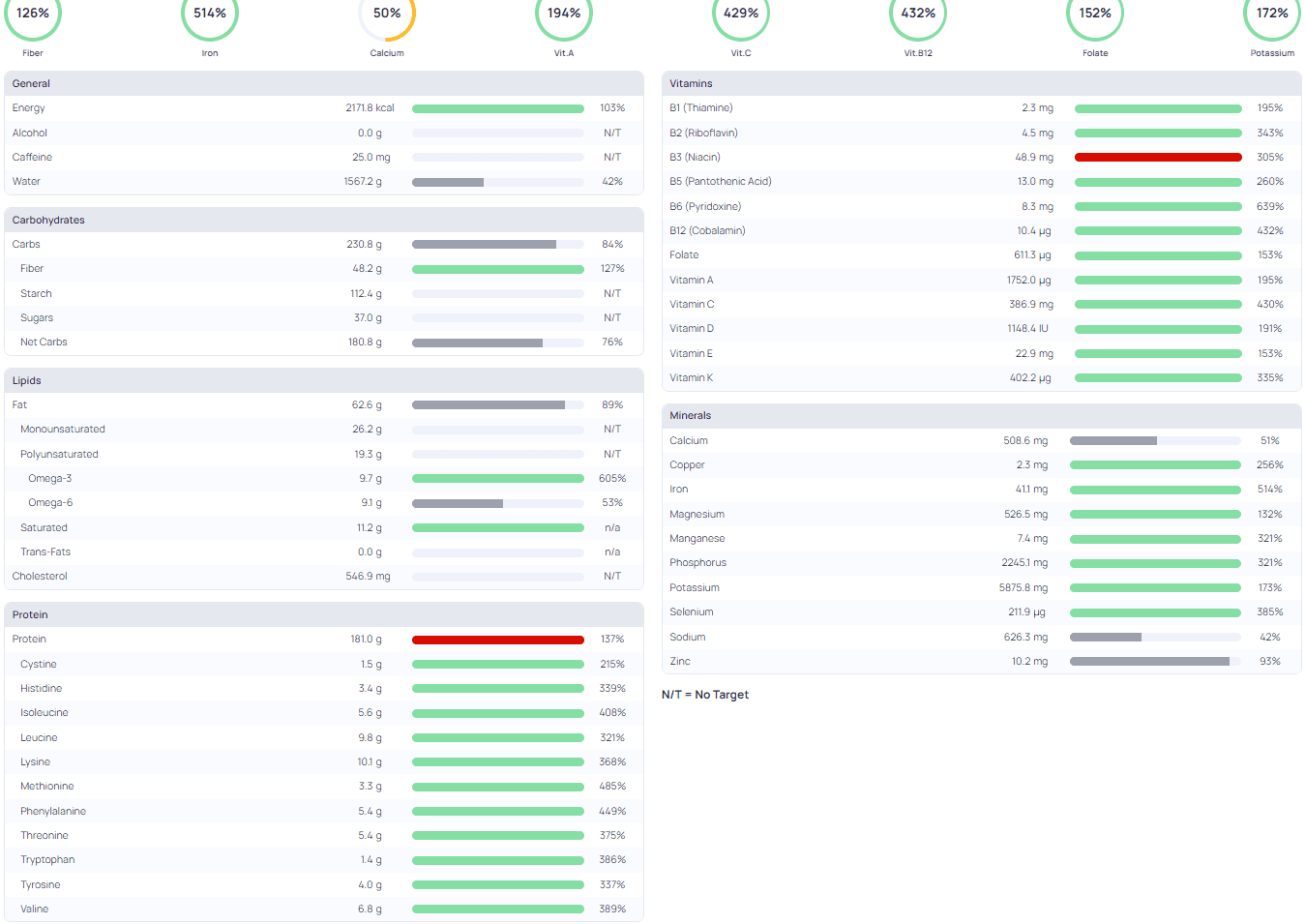Click the Manganese 7.4 mg value
1305x924 pixels.
point(1032,539)
